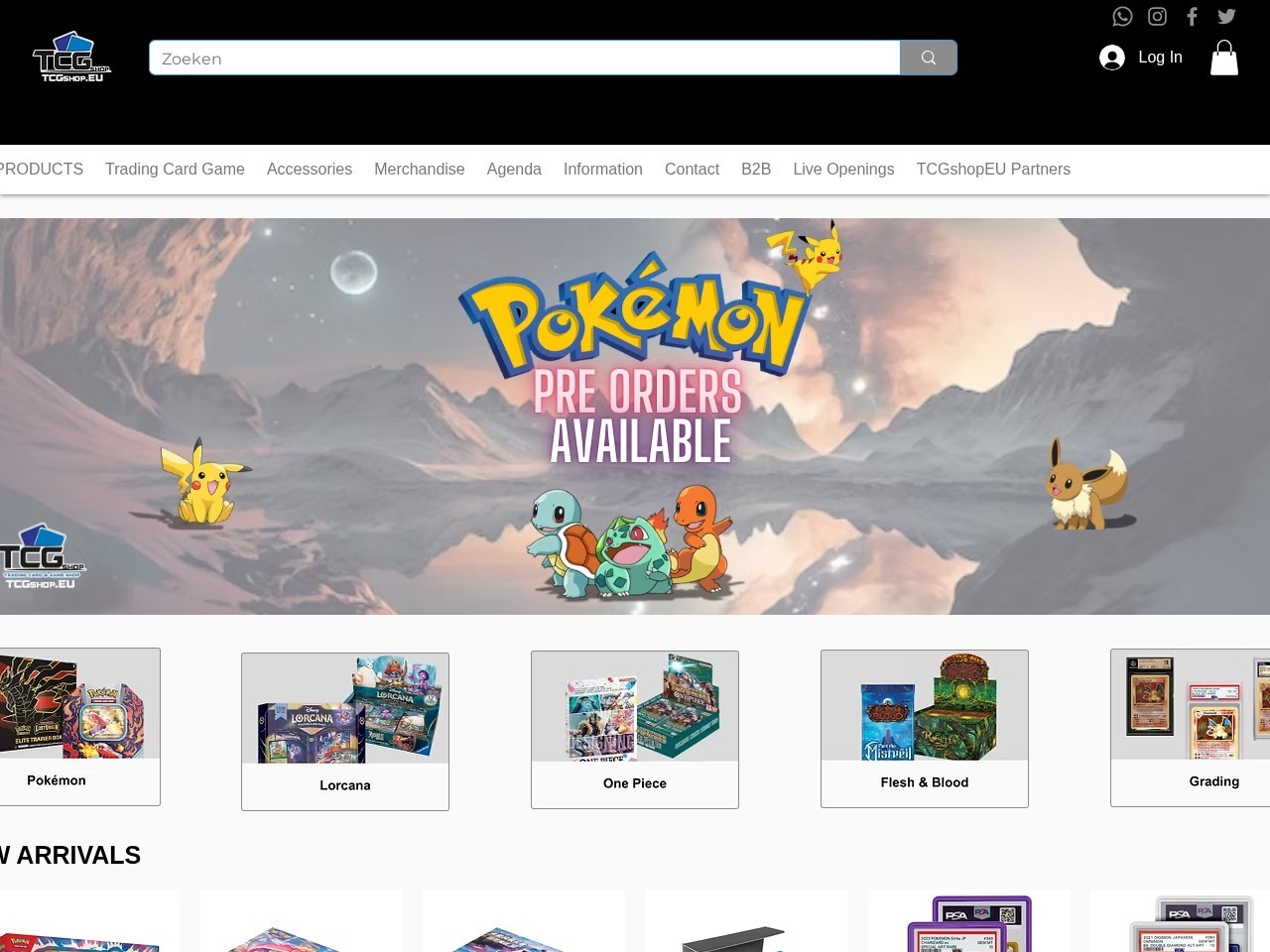Select the ALL PRODUCTS menu item
The image size is (1270, 952).
40,169
